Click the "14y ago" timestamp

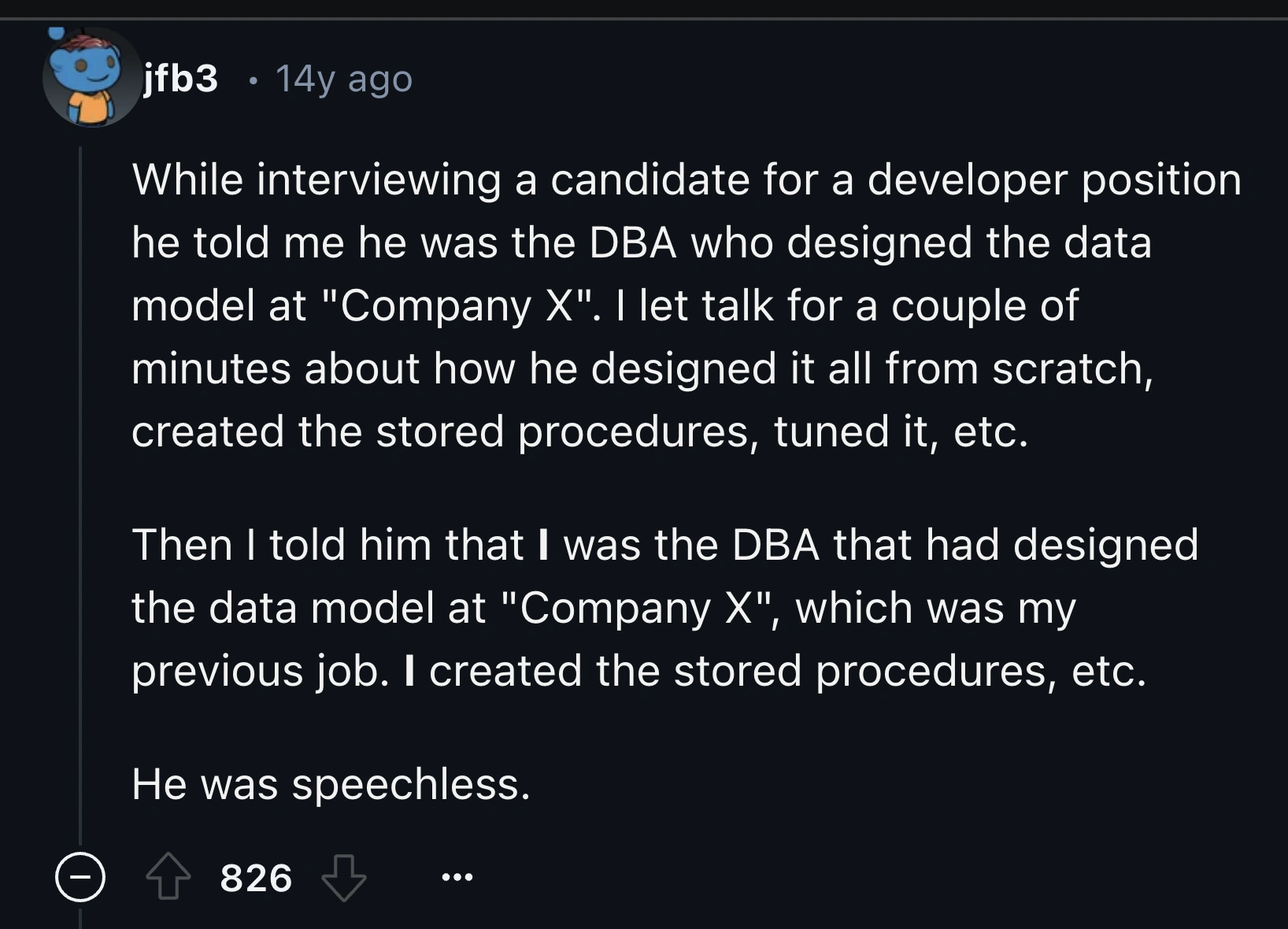coord(343,79)
